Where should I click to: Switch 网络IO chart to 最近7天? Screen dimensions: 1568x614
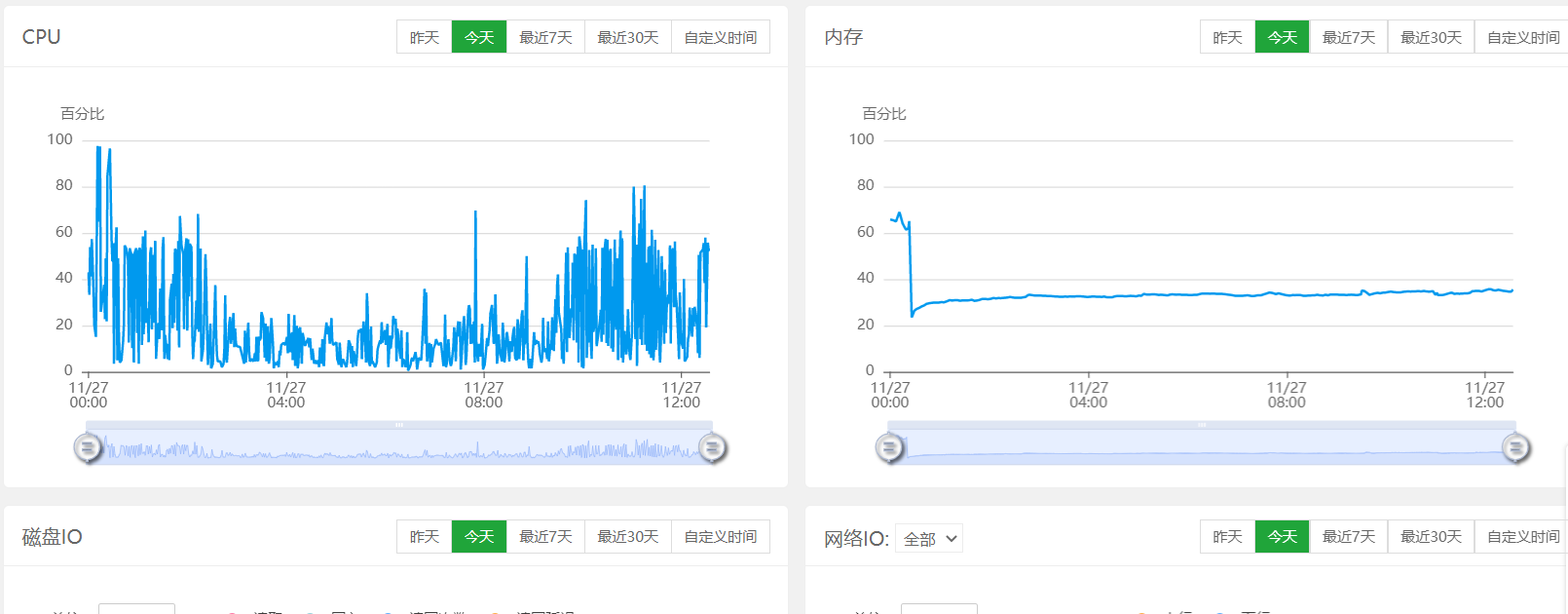pos(1349,537)
